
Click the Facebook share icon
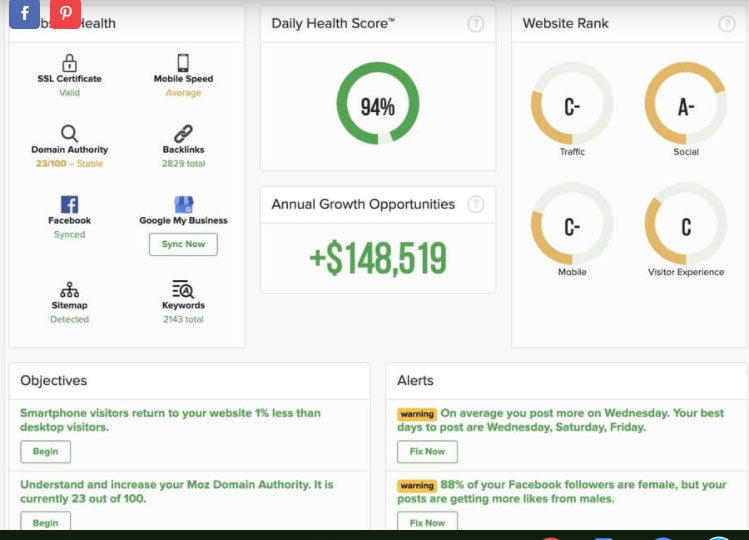click(x=24, y=14)
